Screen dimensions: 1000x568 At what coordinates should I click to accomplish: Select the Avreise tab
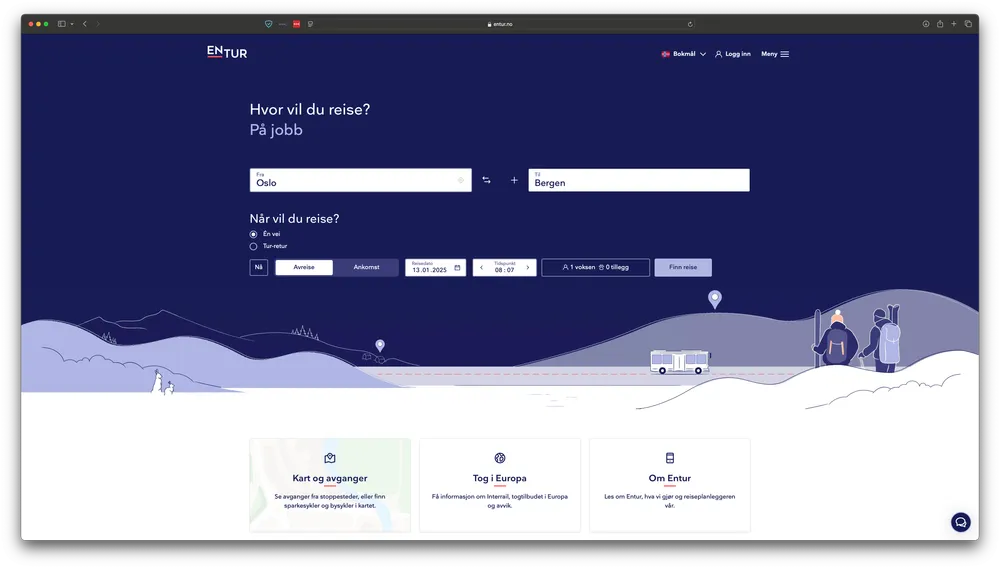[304, 267]
